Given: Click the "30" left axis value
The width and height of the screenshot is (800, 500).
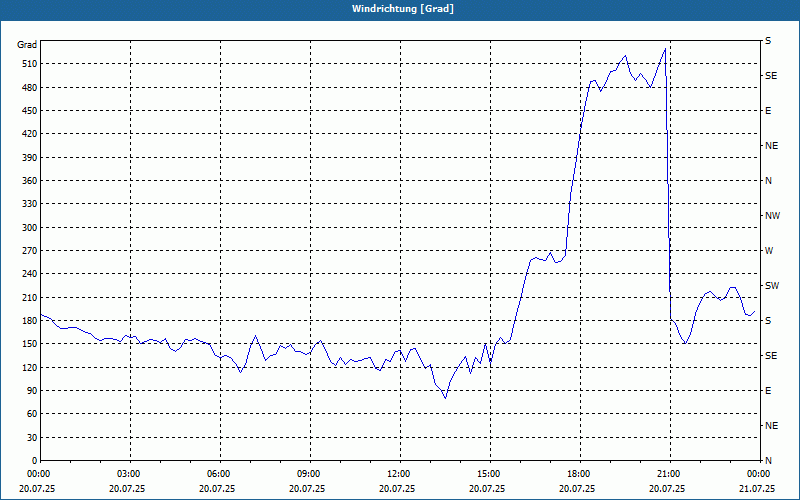Looking at the screenshot, I should [32, 437].
